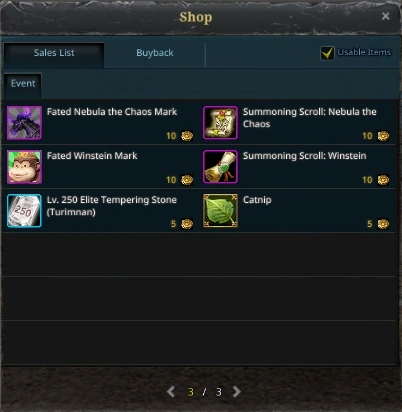Select the Event category tab
The width and height of the screenshot is (402, 412).
click(23, 84)
